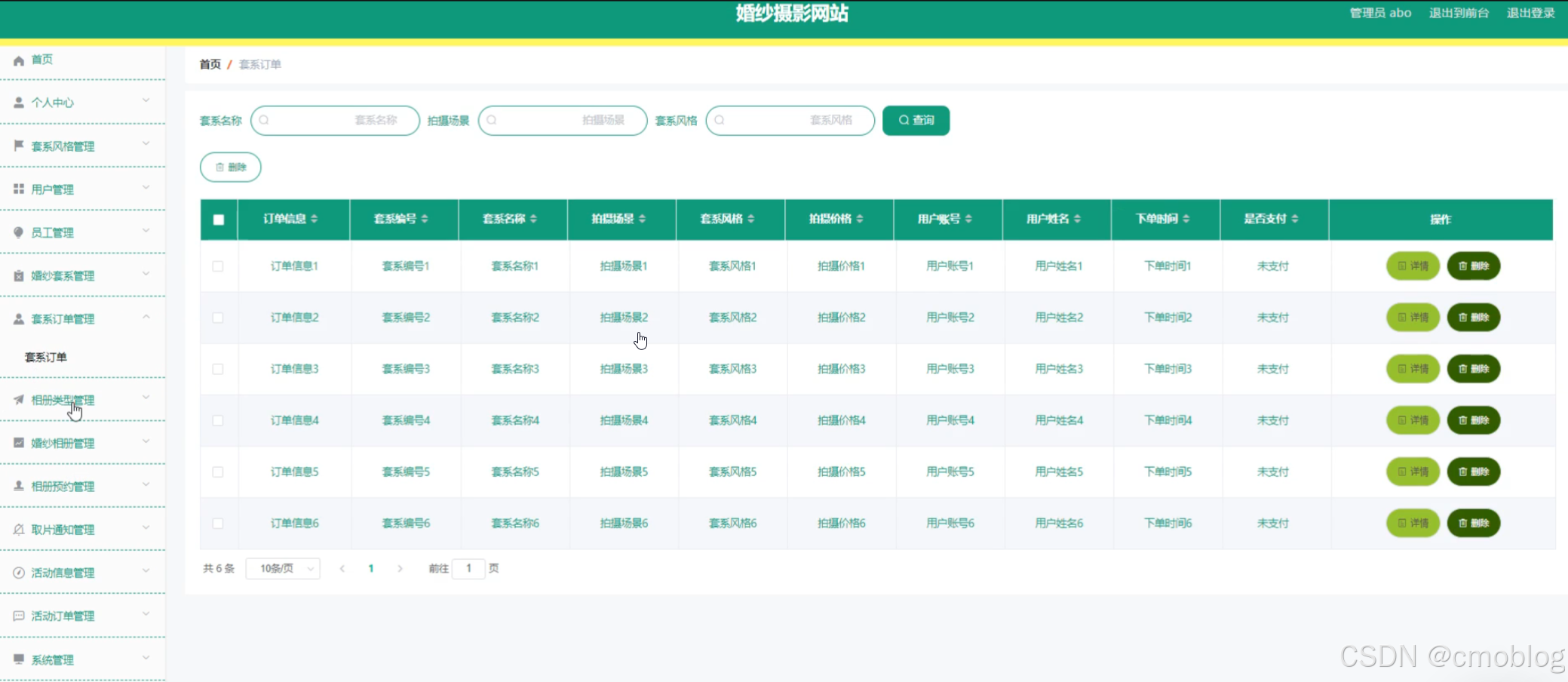Open the 相册预约管理 menu label
The height and width of the screenshot is (682, 1568).
click(63, 487)
